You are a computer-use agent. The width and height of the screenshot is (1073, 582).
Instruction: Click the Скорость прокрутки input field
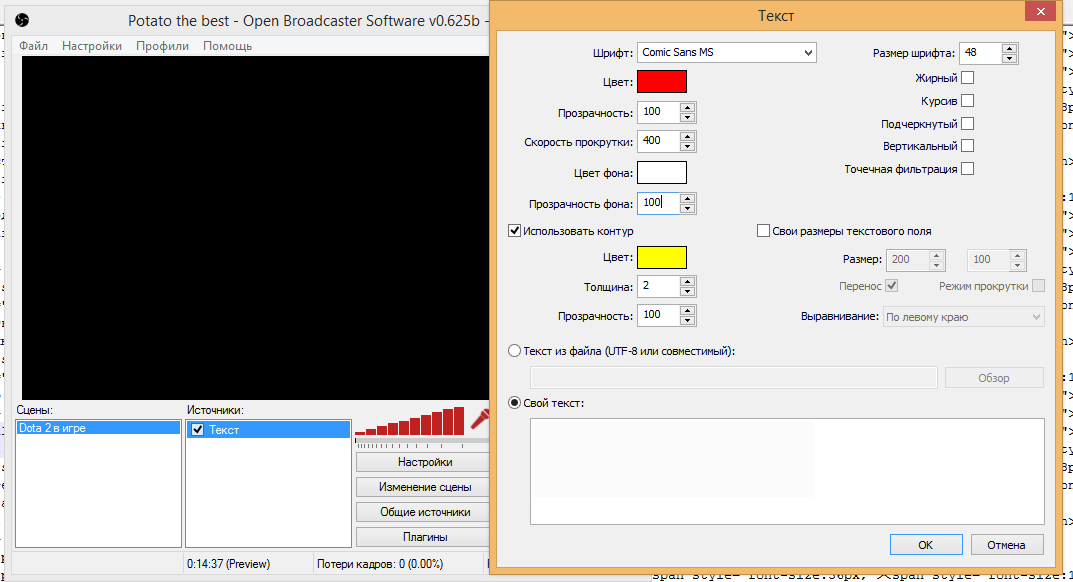(x=659, y=141)
